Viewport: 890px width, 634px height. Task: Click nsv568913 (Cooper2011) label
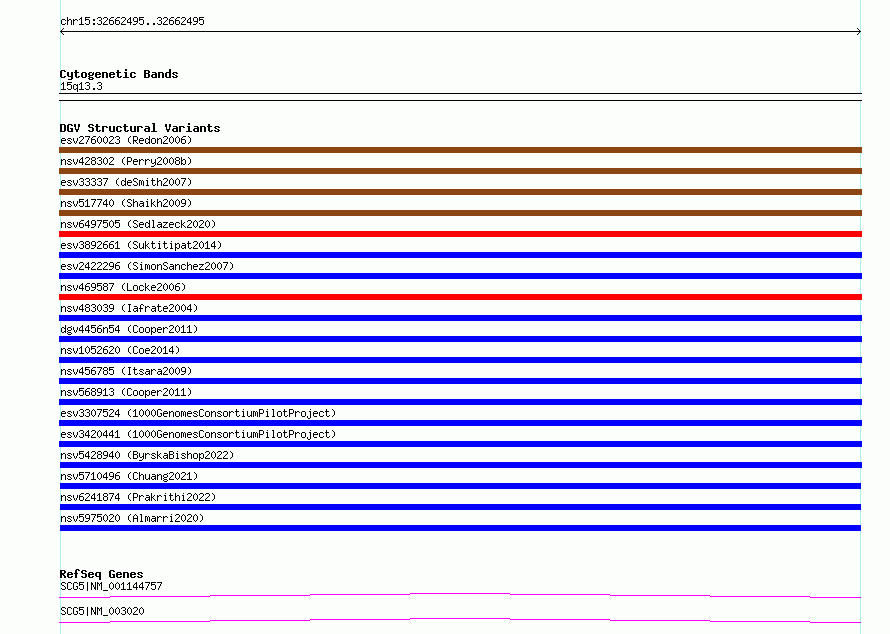126,392
